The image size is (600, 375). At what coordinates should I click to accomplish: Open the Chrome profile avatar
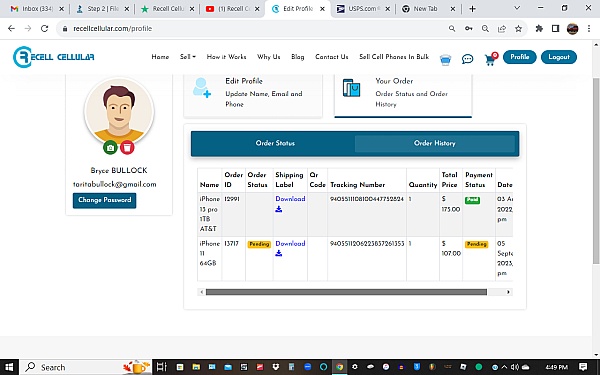(x=572, y=29)
